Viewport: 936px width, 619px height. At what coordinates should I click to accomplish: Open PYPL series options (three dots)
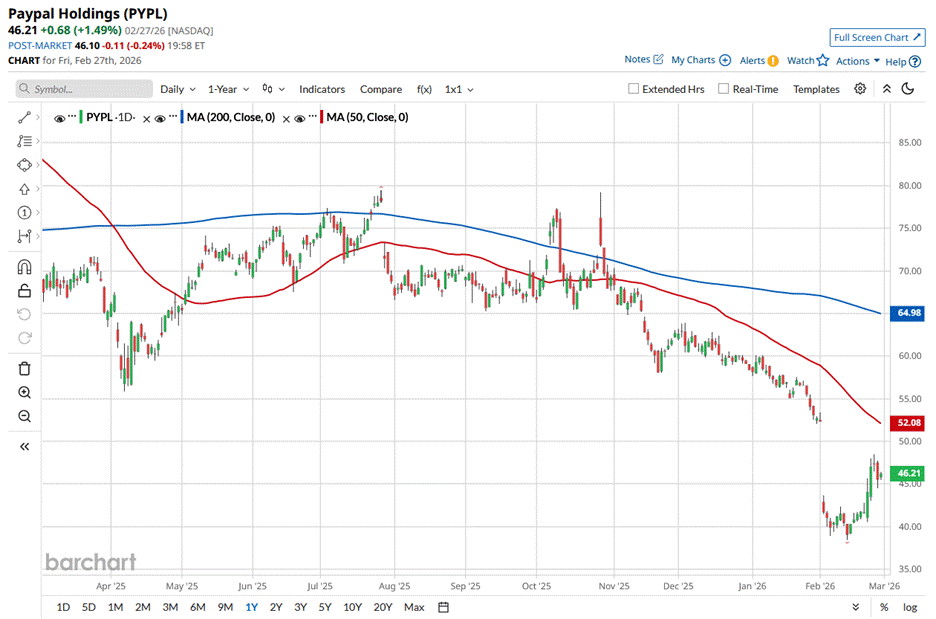[x=72, y=115]
